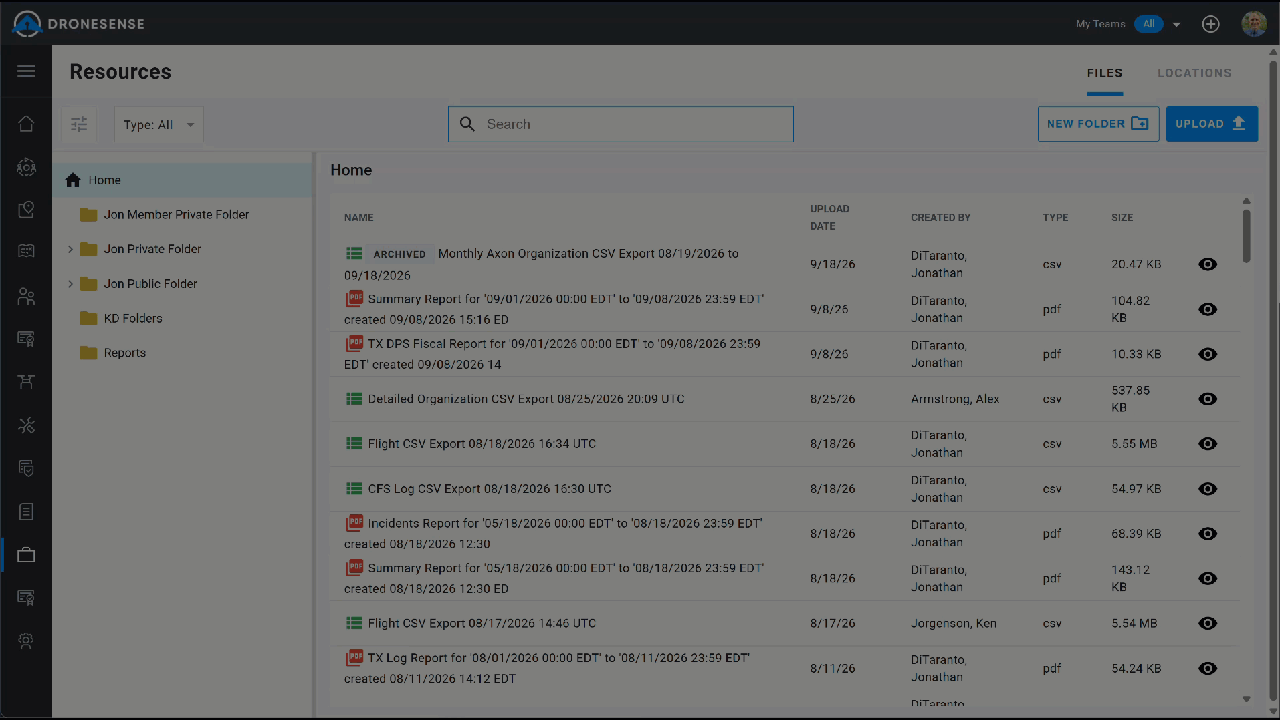Click the NEW FOLDER button
The image size is (1280, 720).
(1098, 124)
